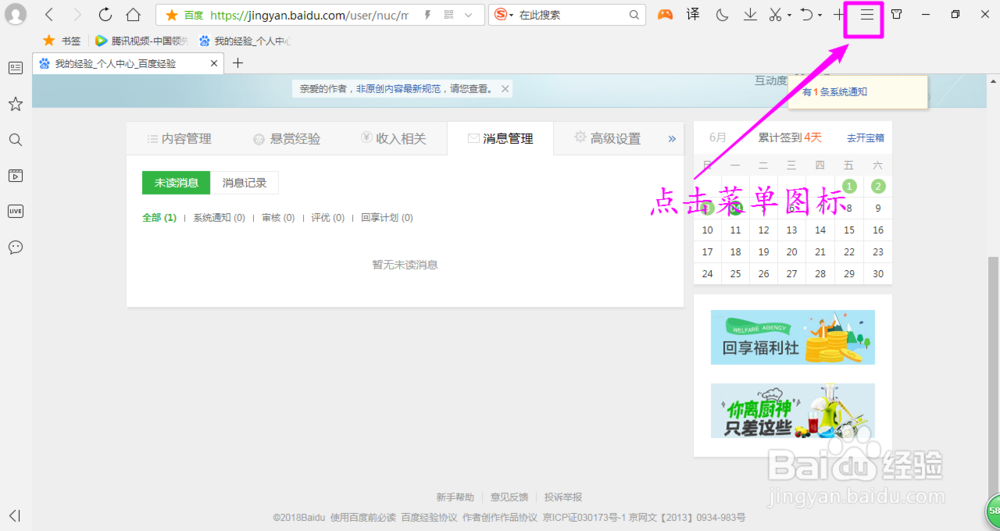
Task: Expand the address bar dropdown arrow
Action: click(469, 15)
